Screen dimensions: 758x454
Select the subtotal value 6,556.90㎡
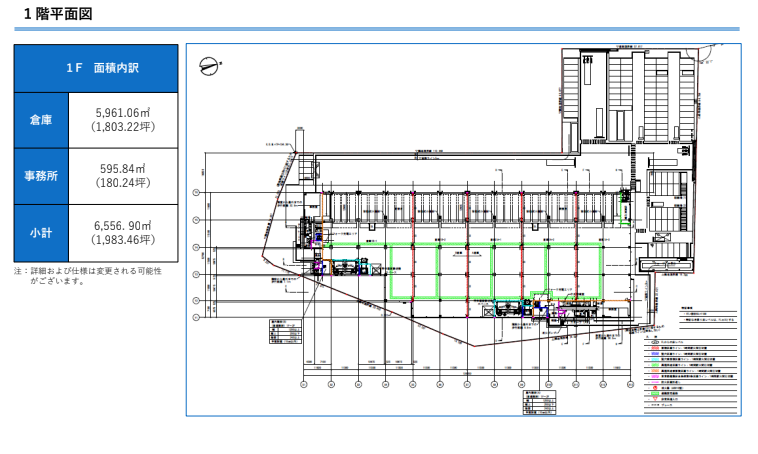click(x=123, y=226)
